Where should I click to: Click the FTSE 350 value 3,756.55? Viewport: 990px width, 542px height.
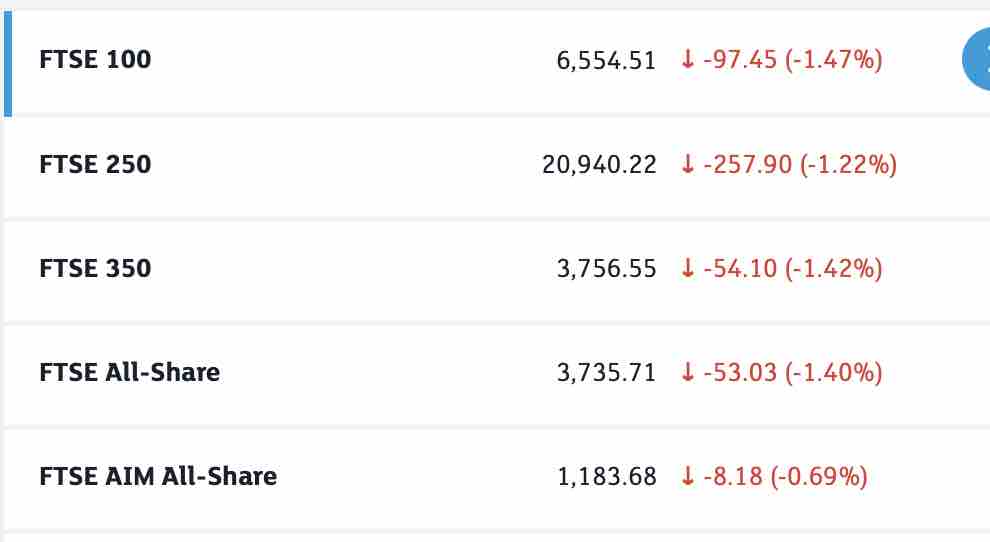[606, 269]
